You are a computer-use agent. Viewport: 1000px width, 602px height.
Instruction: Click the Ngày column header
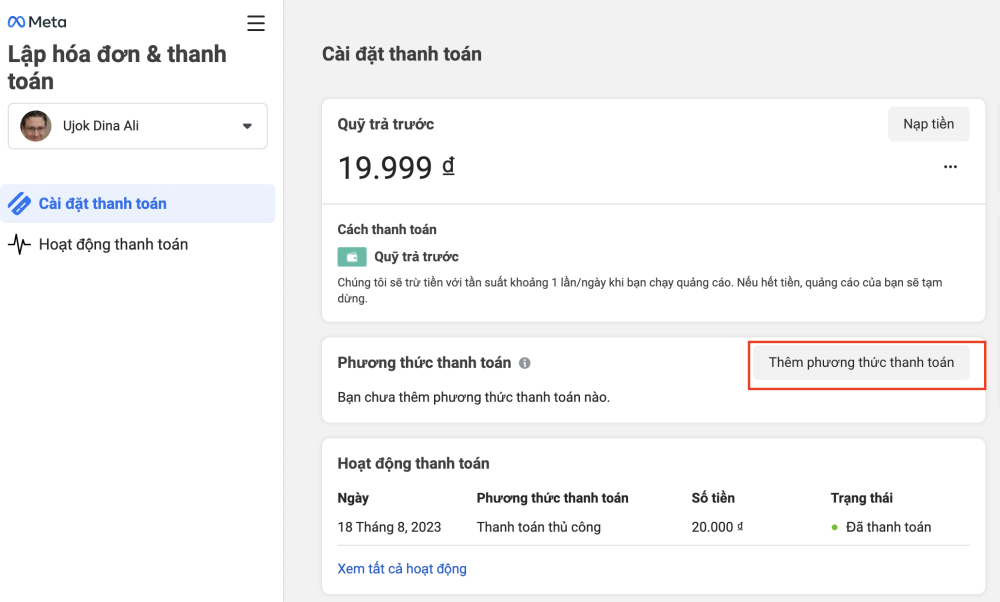pos(353,498)
